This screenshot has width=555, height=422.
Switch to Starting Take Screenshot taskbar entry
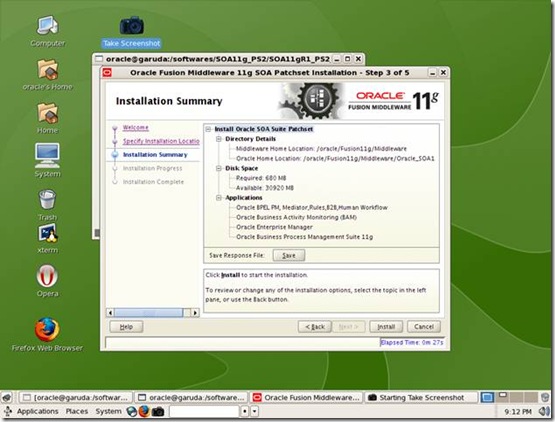pyautogui.click(x=421, y=398)
